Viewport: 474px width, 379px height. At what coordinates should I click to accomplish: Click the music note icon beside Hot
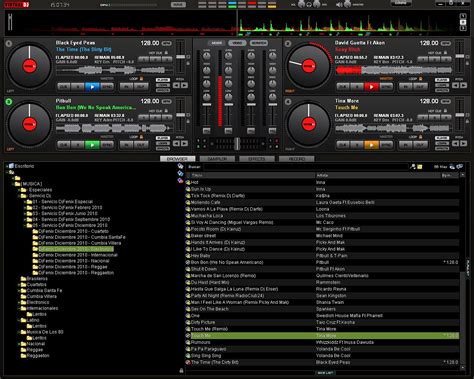tap(188, 182)
